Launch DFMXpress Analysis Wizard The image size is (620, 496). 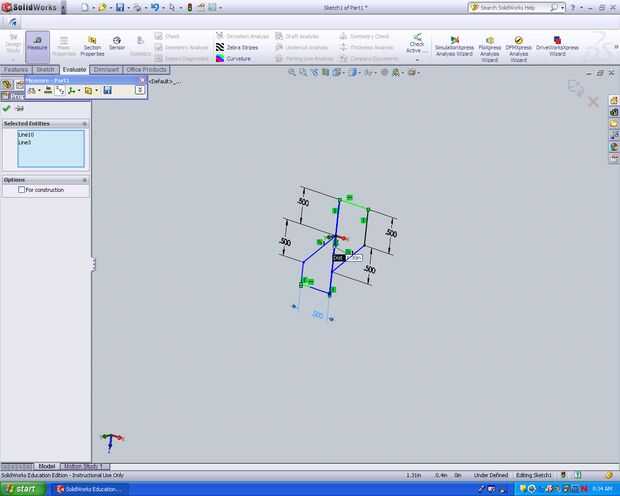point(518,49)
